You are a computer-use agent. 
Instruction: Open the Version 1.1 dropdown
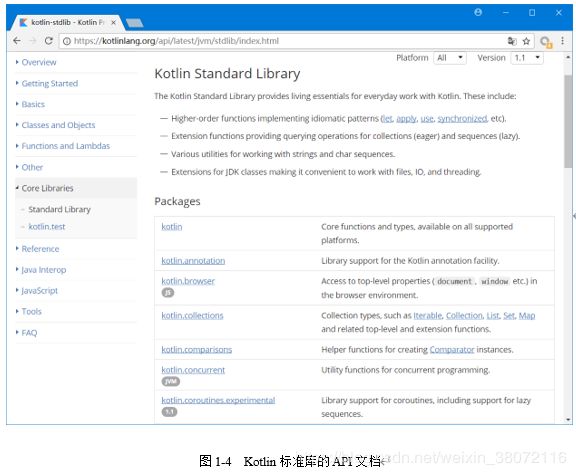pyautogui.click(x=527, y=58)
